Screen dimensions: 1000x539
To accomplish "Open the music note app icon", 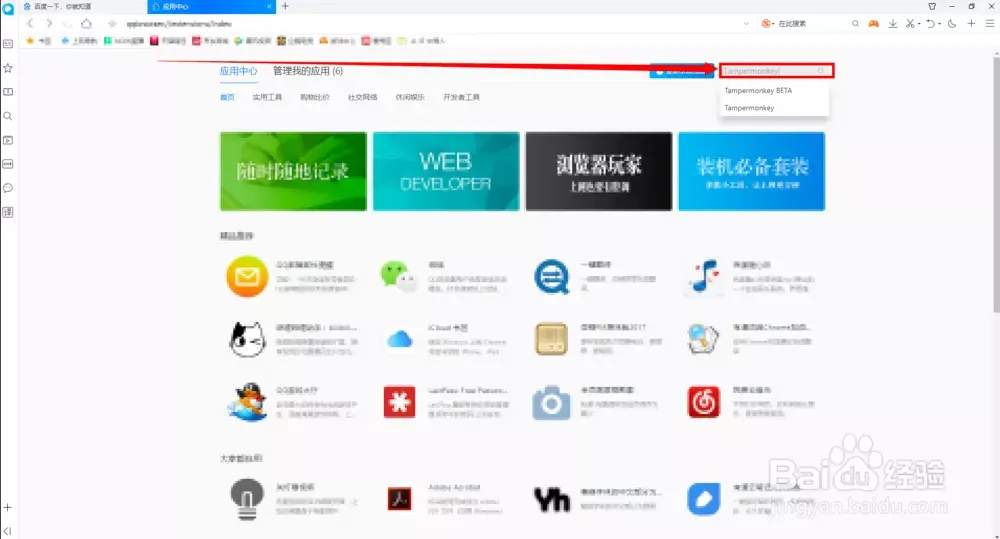I will (703, 276).
